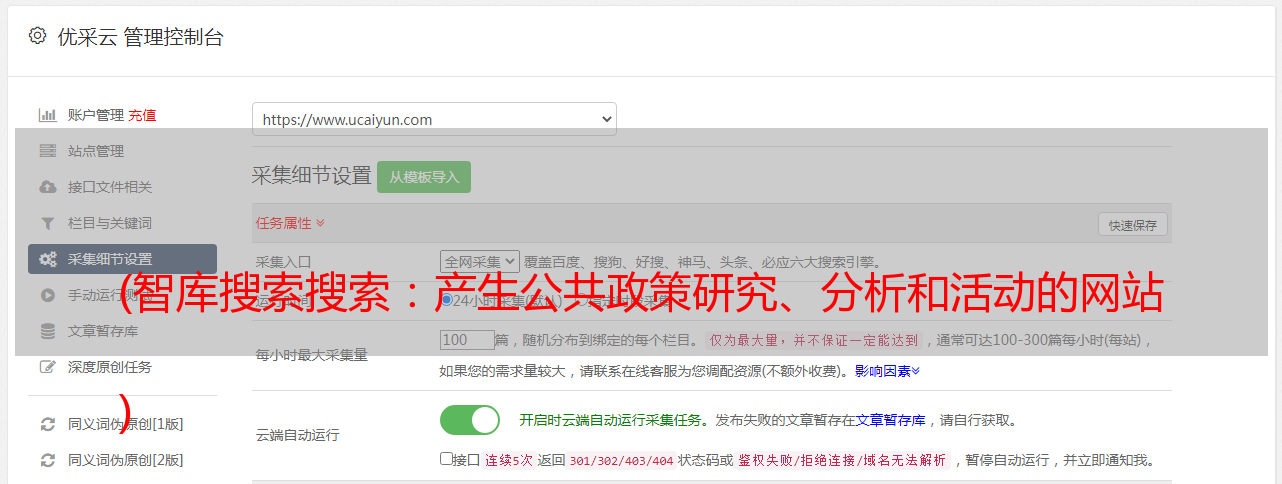Click the 连续5次 highlighted text
Image resolution: width=1282 pixels, height=484 pixels.
click(x=509, y=460)
